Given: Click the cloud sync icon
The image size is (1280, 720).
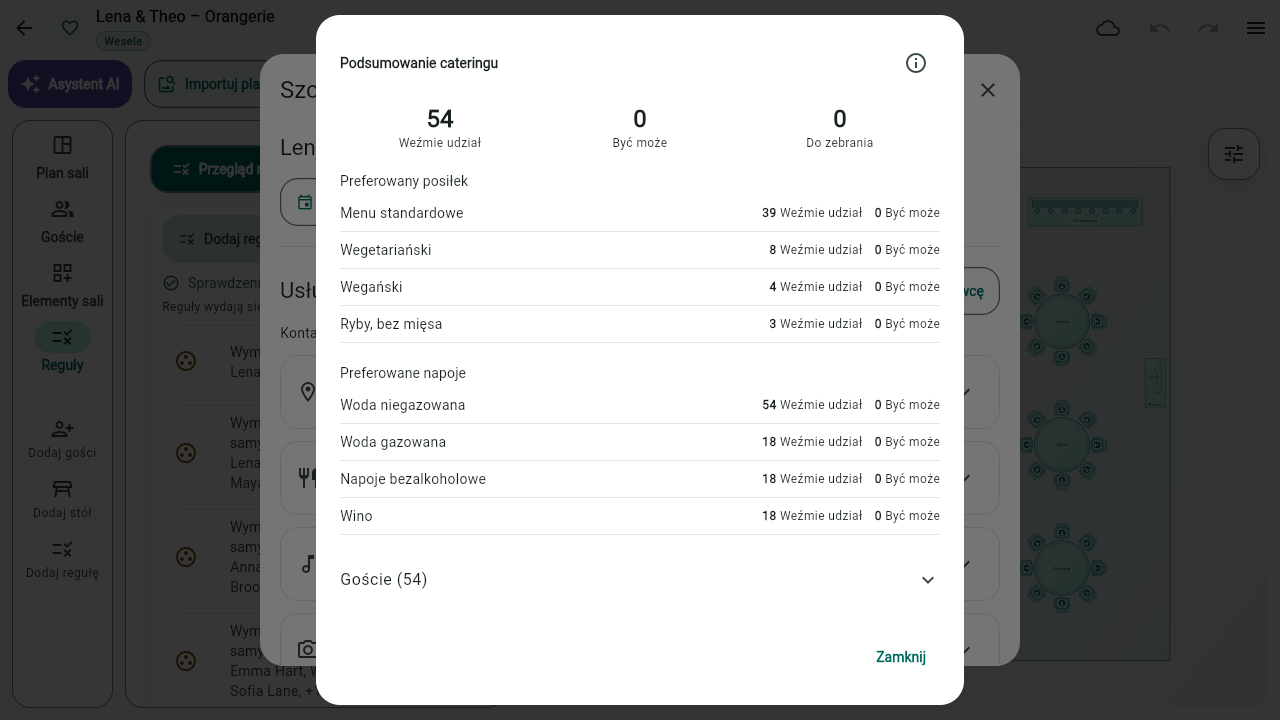Looking at the screenshot, I should (x=1108, y=28).
